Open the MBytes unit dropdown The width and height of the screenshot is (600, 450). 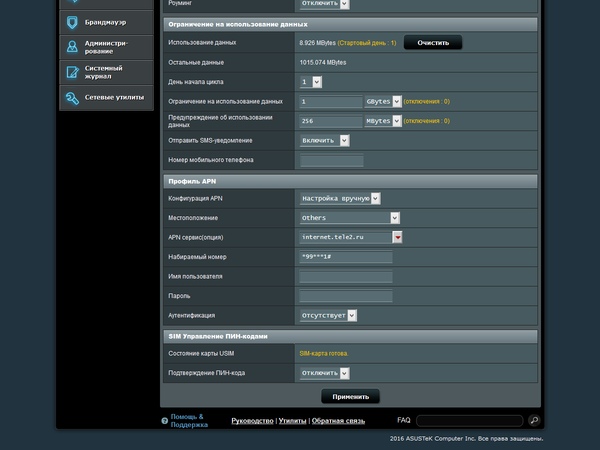click(x=383, y=121)
